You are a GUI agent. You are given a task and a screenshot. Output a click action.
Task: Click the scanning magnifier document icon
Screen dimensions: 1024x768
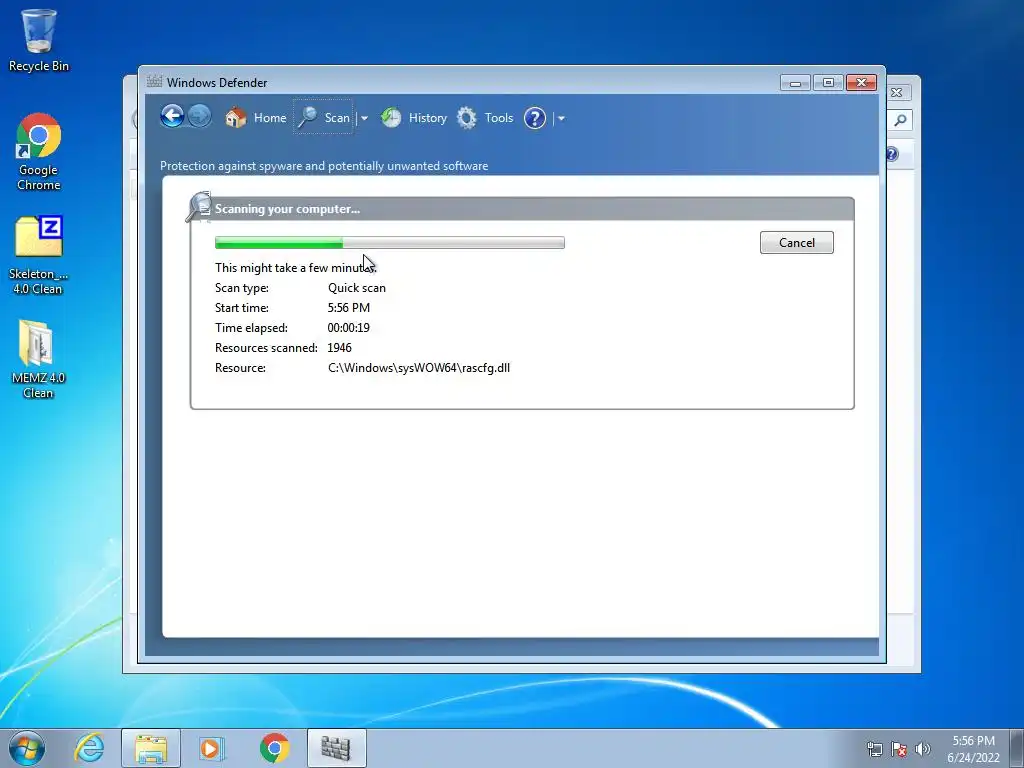tap(199, 206)
